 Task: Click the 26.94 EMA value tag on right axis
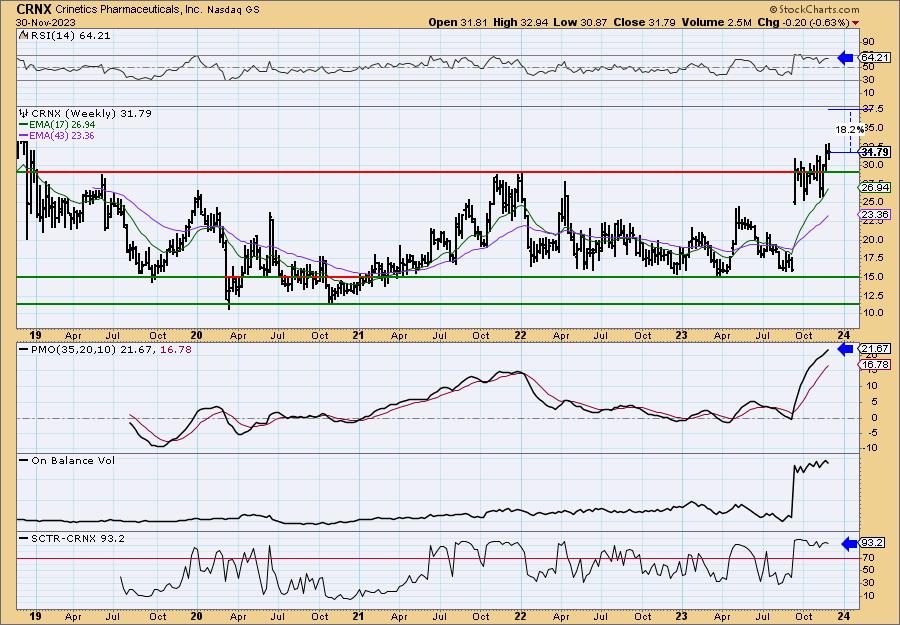[x=875, y=188]
